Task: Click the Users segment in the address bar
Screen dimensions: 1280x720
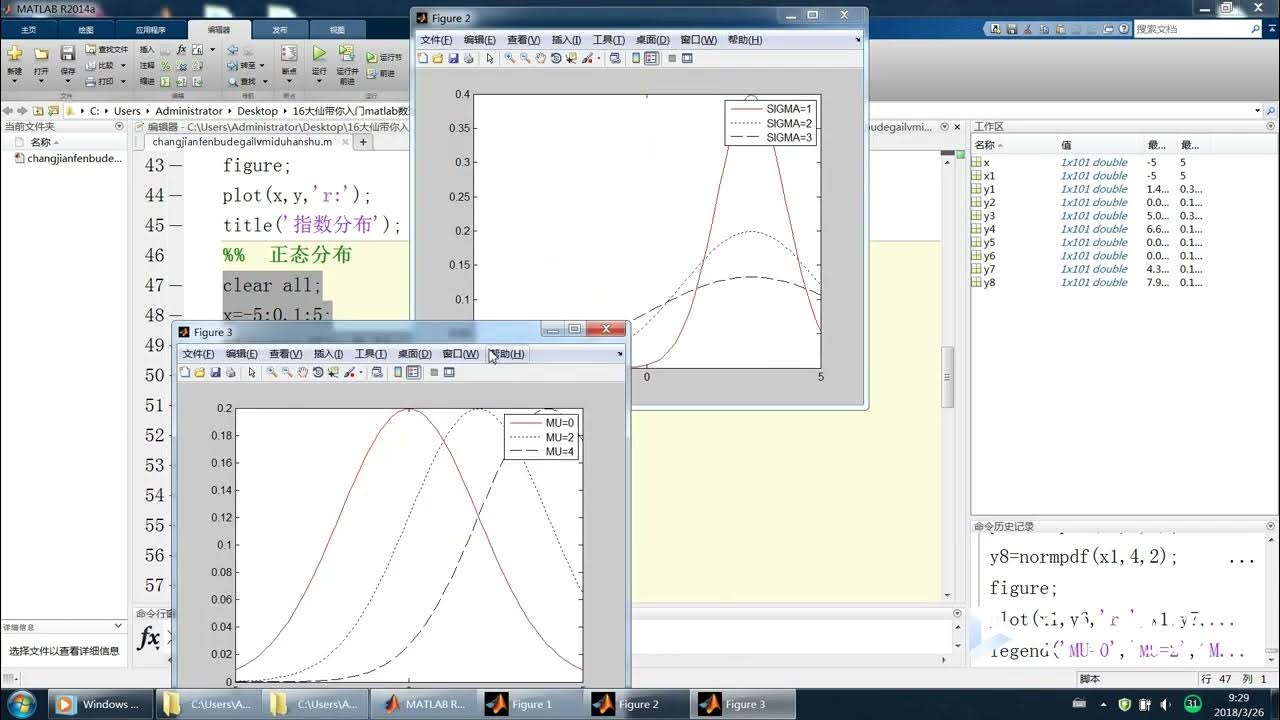Action: (127, 111)
